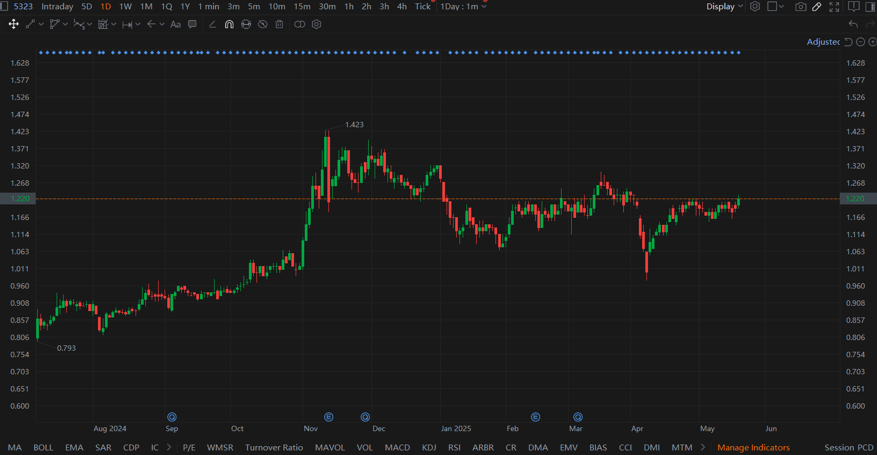The height and width of the screenshot is (455, 877).
Task: Choose the 15m interval
Action: pyautogui.click(x=302, y=6)
